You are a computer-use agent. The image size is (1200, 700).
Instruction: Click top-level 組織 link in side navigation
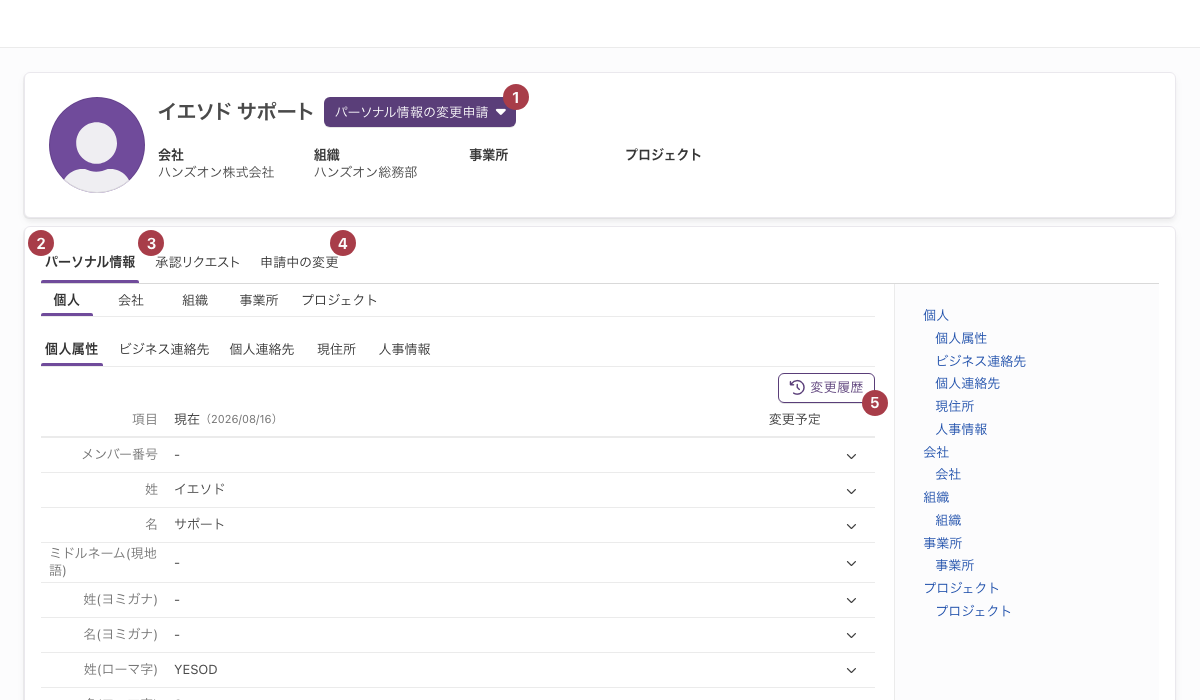click(x=936, y=497)
